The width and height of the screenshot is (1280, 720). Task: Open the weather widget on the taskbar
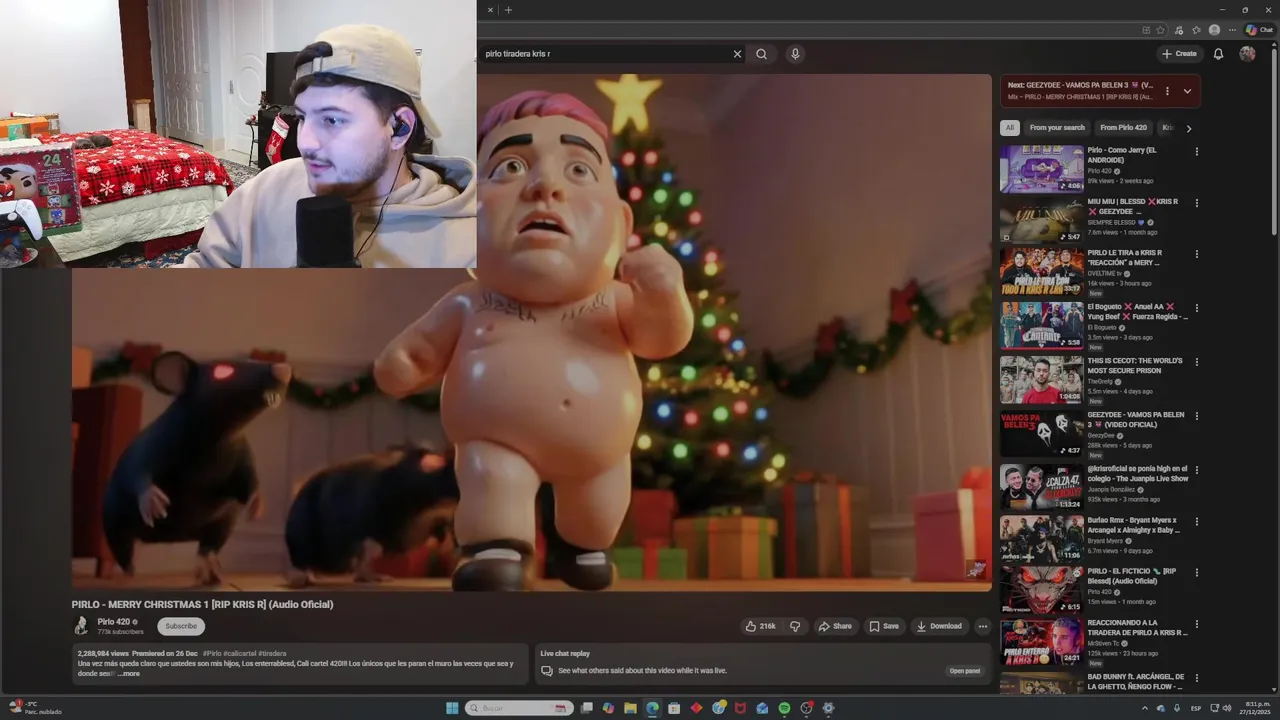click(35, 708)
